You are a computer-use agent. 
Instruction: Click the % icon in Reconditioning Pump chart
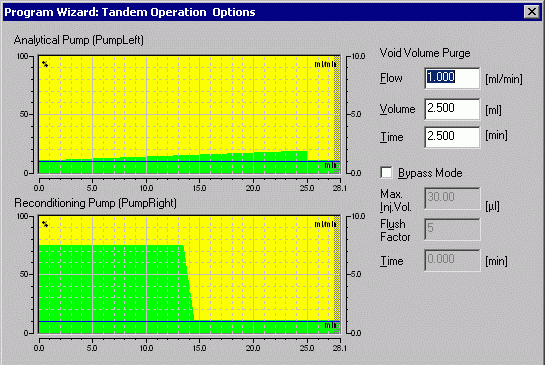click(45, 224)
